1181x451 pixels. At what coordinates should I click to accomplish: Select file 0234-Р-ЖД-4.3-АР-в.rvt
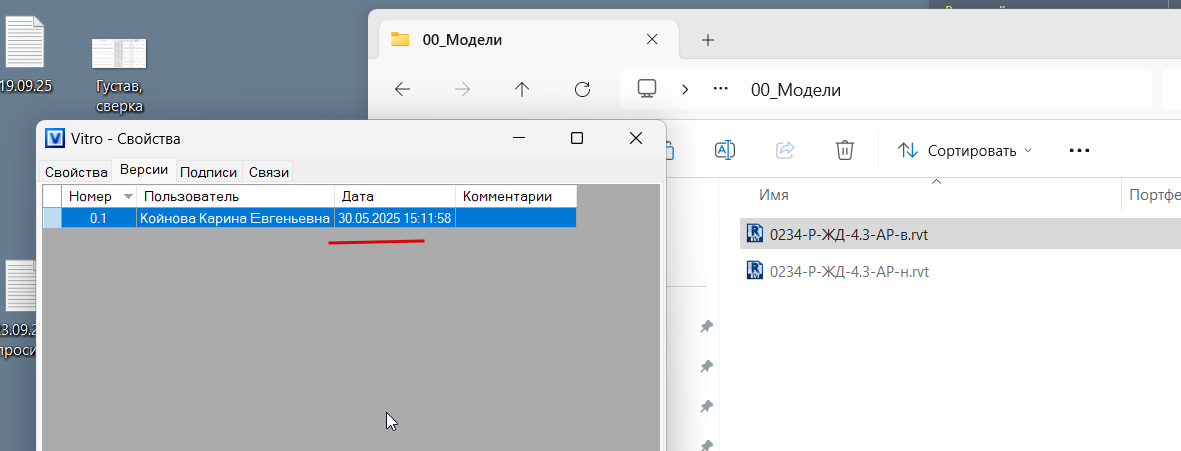point(849,234)
